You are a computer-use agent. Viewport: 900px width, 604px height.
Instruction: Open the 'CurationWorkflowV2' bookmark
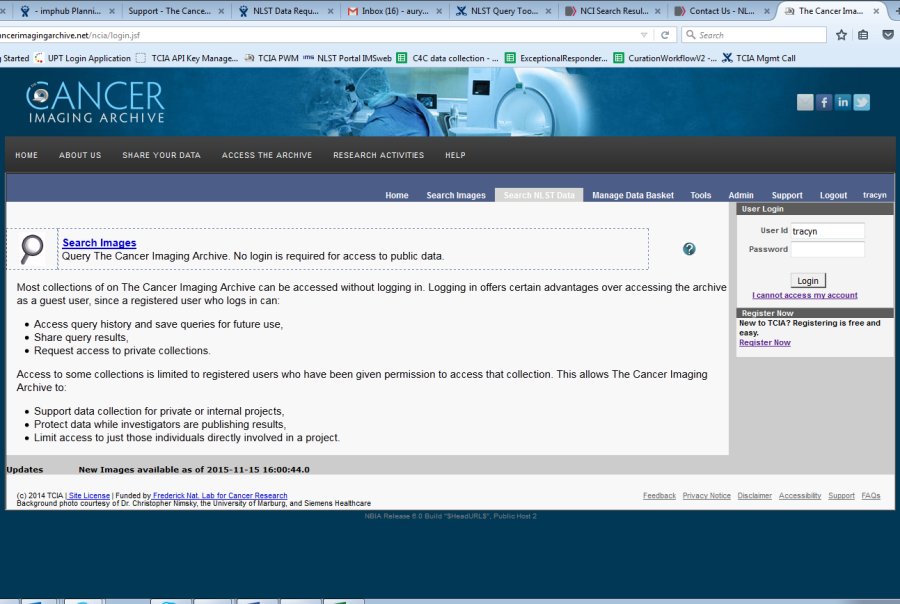[x=665, y=58]
